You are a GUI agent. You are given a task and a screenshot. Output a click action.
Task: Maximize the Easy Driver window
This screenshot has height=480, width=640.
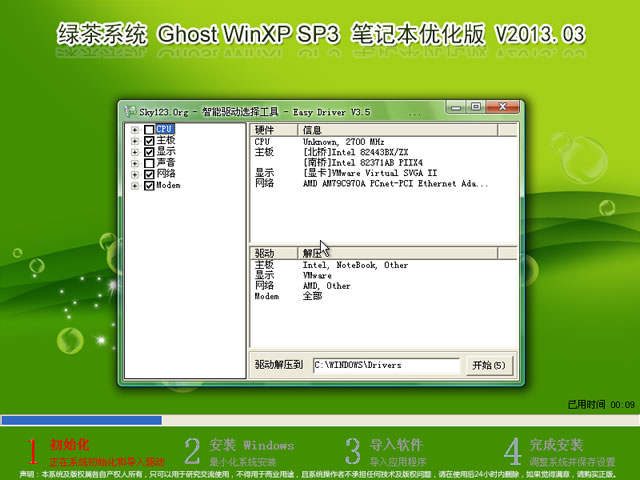(476, 107)
